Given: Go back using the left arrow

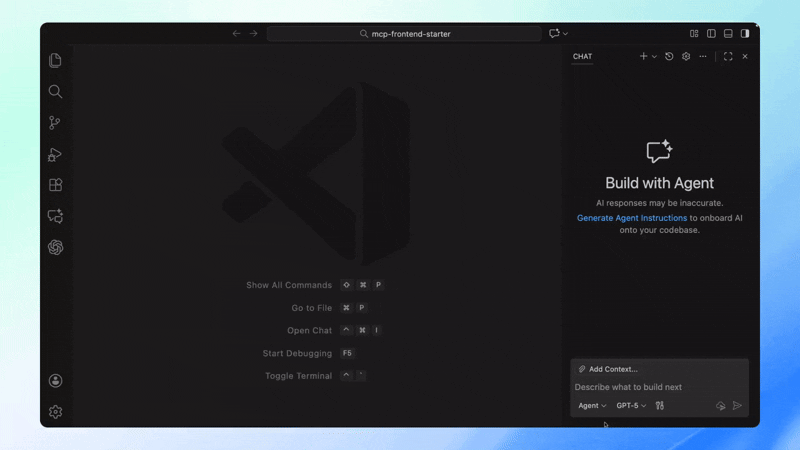Looking at the screenshot, I should pos(236,34).
